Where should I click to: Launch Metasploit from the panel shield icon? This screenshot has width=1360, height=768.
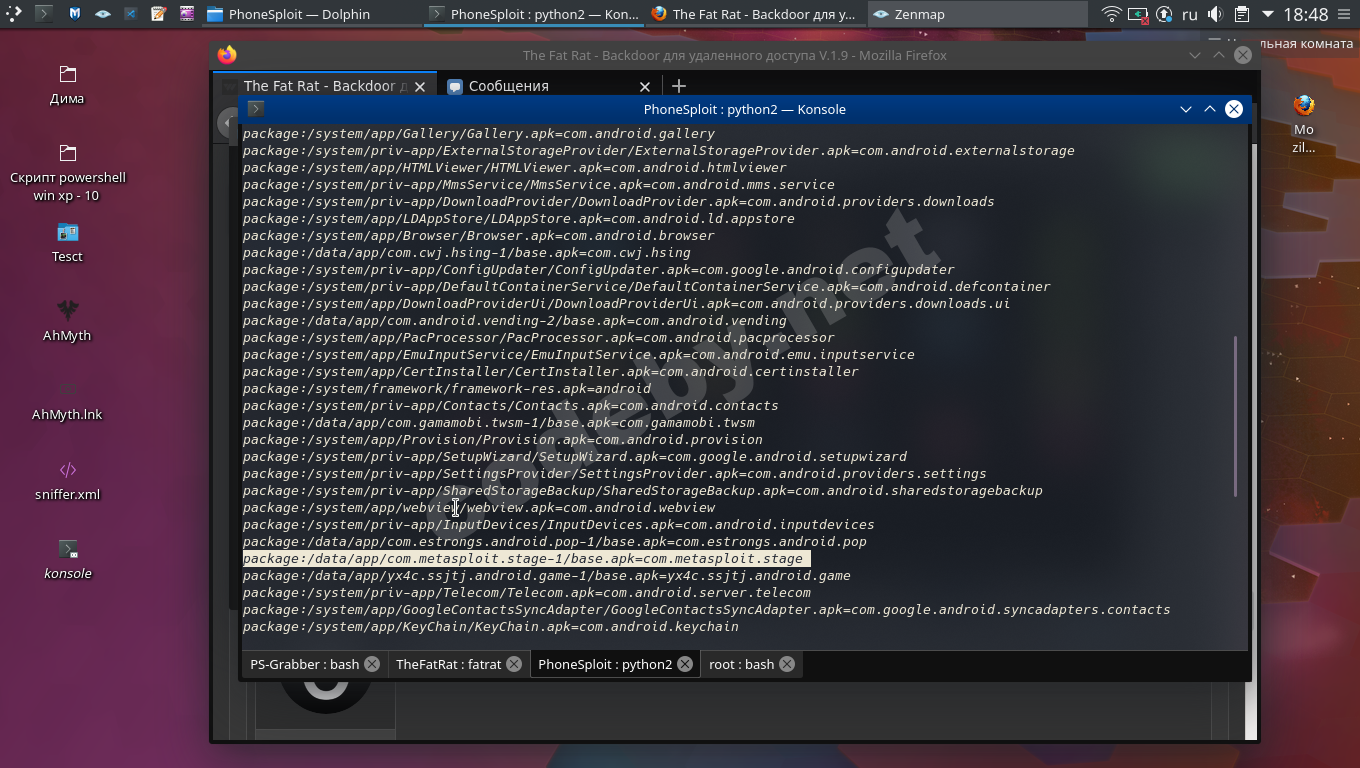coord(75,14)
